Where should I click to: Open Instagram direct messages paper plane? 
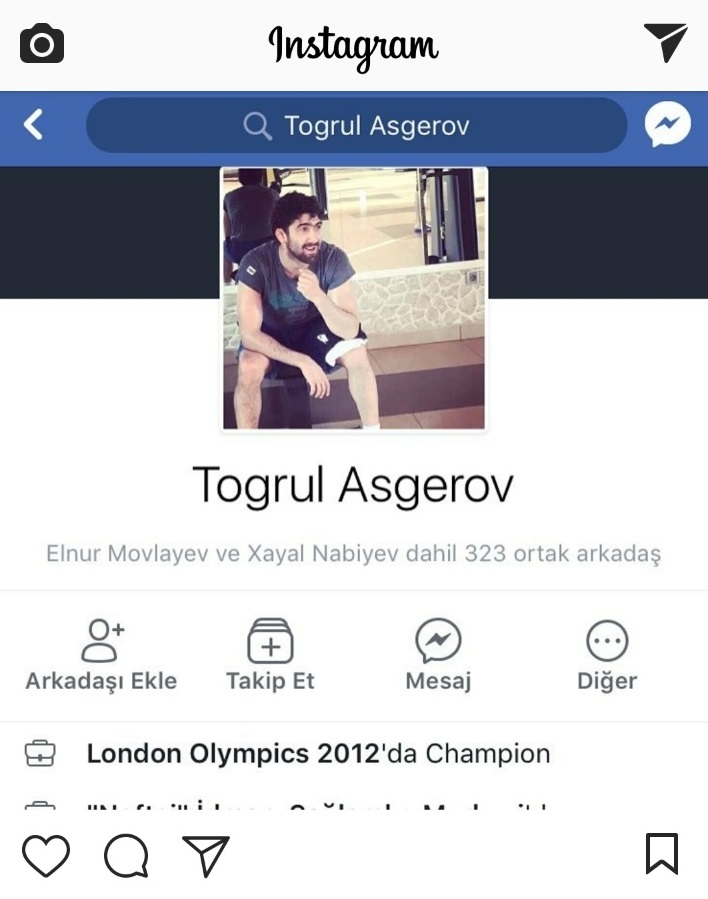pyautogui.click(x=666, y=43)
